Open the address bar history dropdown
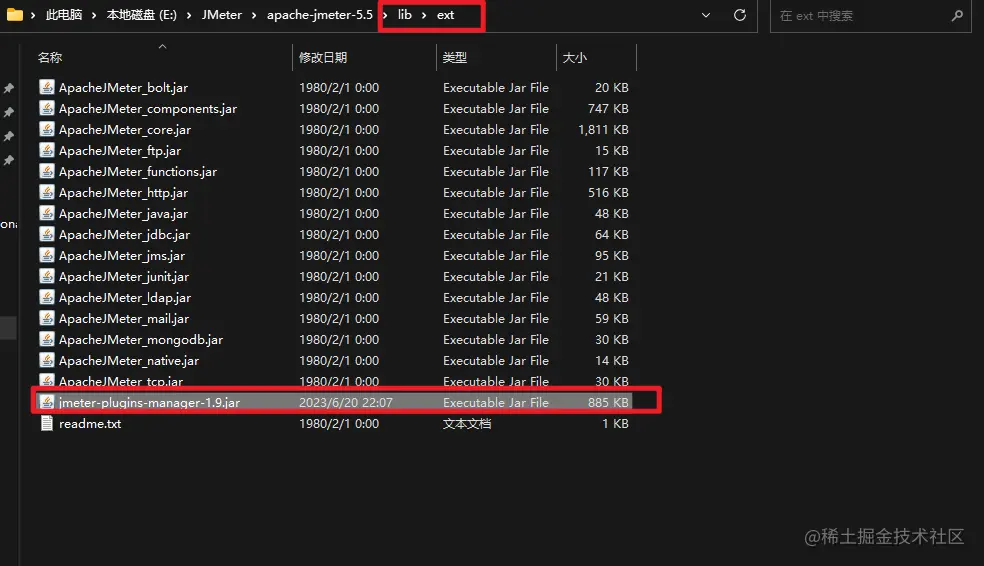 click(706, 15)
